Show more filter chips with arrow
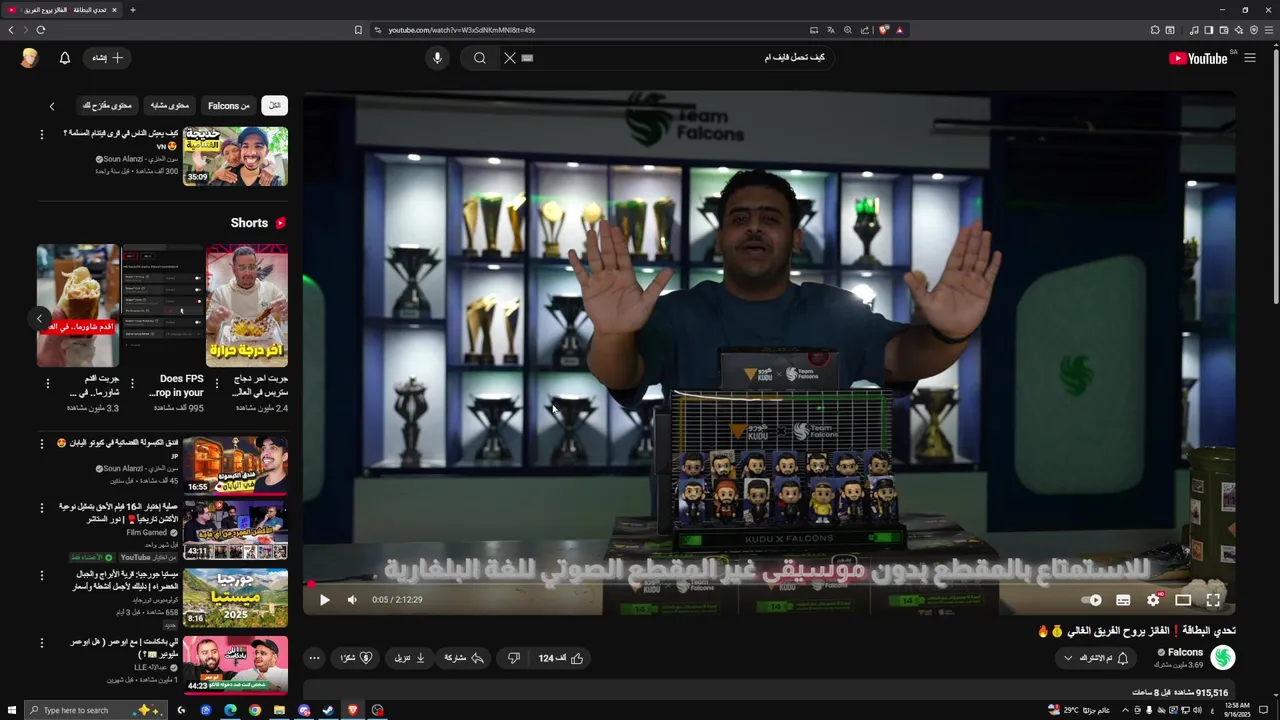 pyautogui.click(x=52, y=105)
